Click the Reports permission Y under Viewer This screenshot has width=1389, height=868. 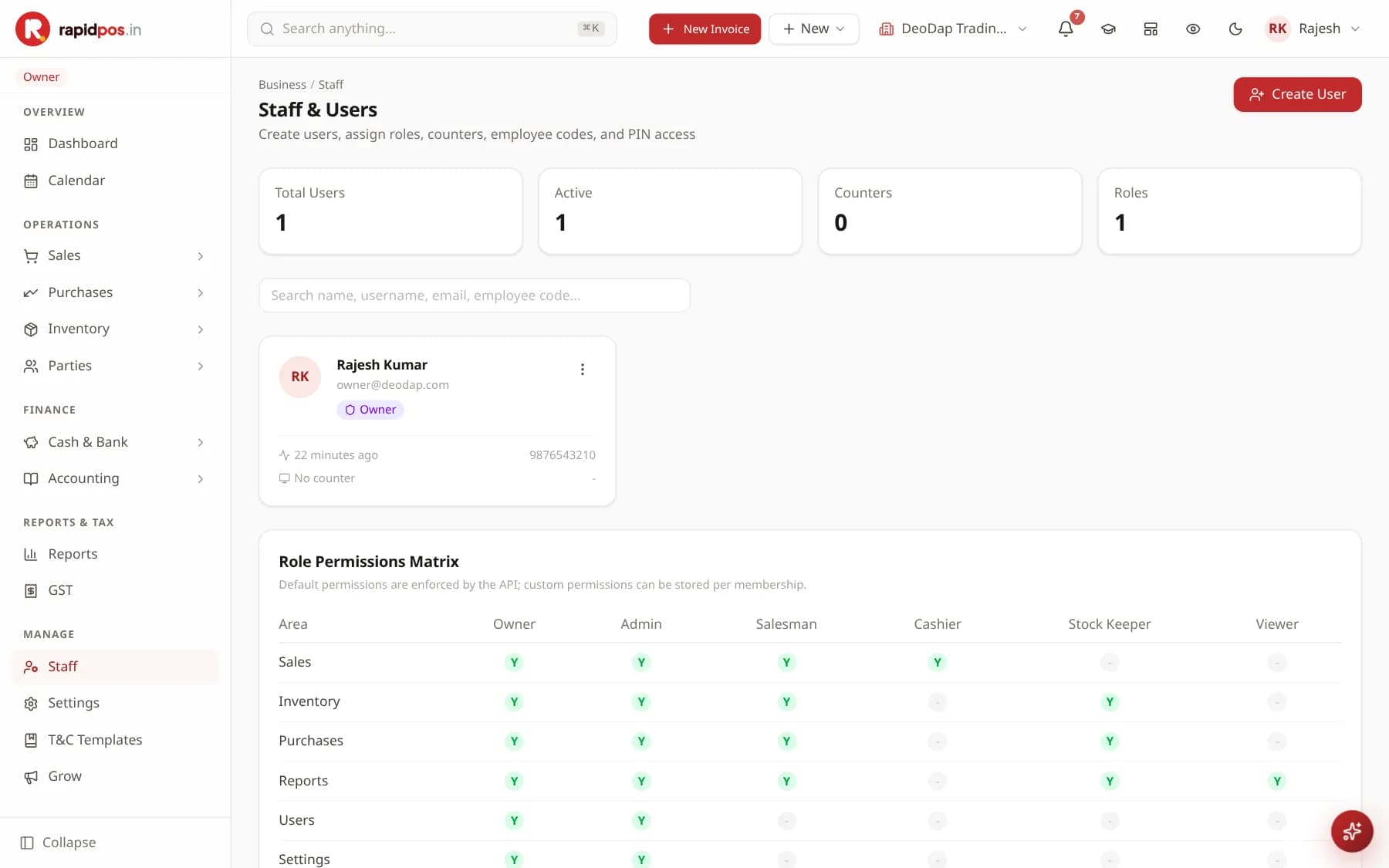1277,781
